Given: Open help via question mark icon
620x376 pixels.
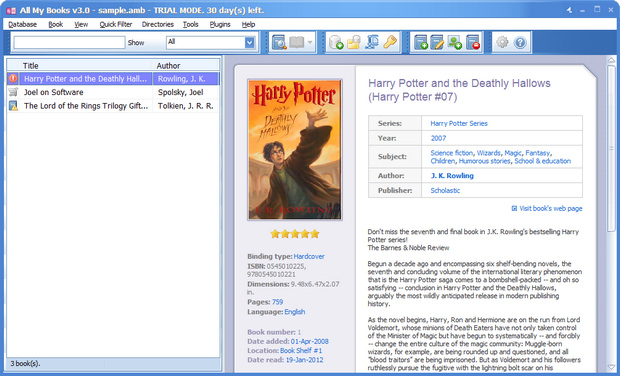Looking at the screenshot, I should tap(520, 42).
